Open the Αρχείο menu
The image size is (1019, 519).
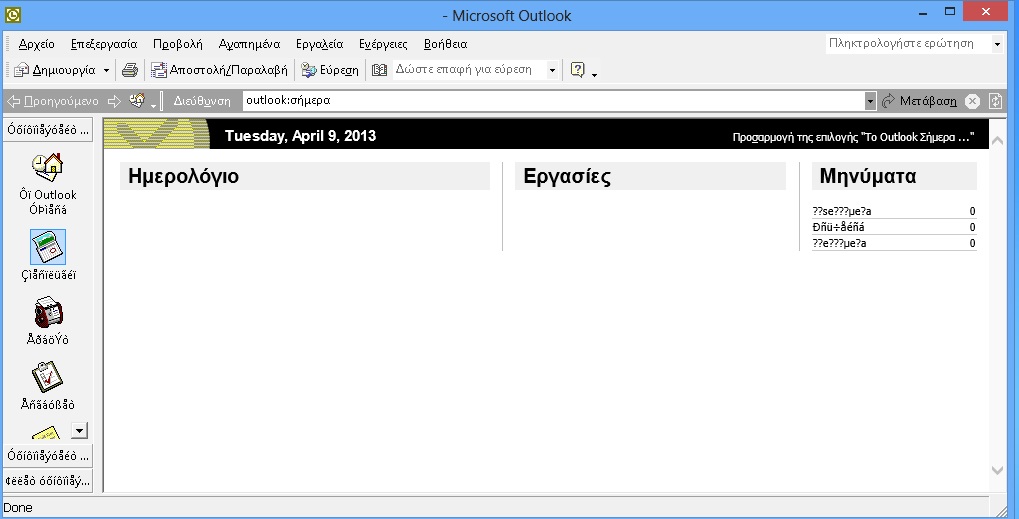tap(36, 44)
